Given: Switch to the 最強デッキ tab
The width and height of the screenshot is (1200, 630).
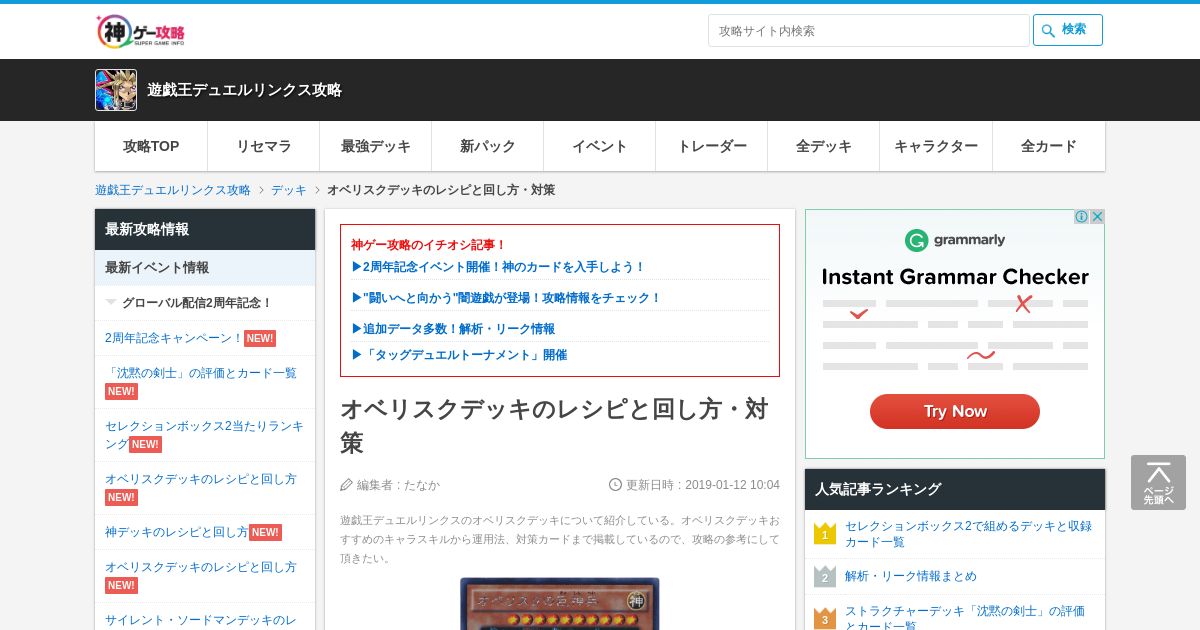Looking at the screenshot, I should point(376,146).
